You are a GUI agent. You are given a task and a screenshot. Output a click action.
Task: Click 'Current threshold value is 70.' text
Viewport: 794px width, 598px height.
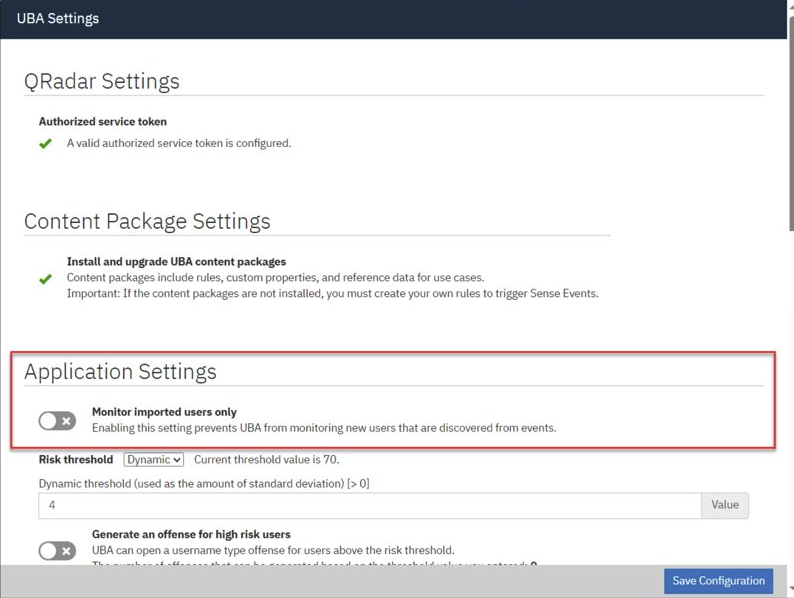click(267, 459)
